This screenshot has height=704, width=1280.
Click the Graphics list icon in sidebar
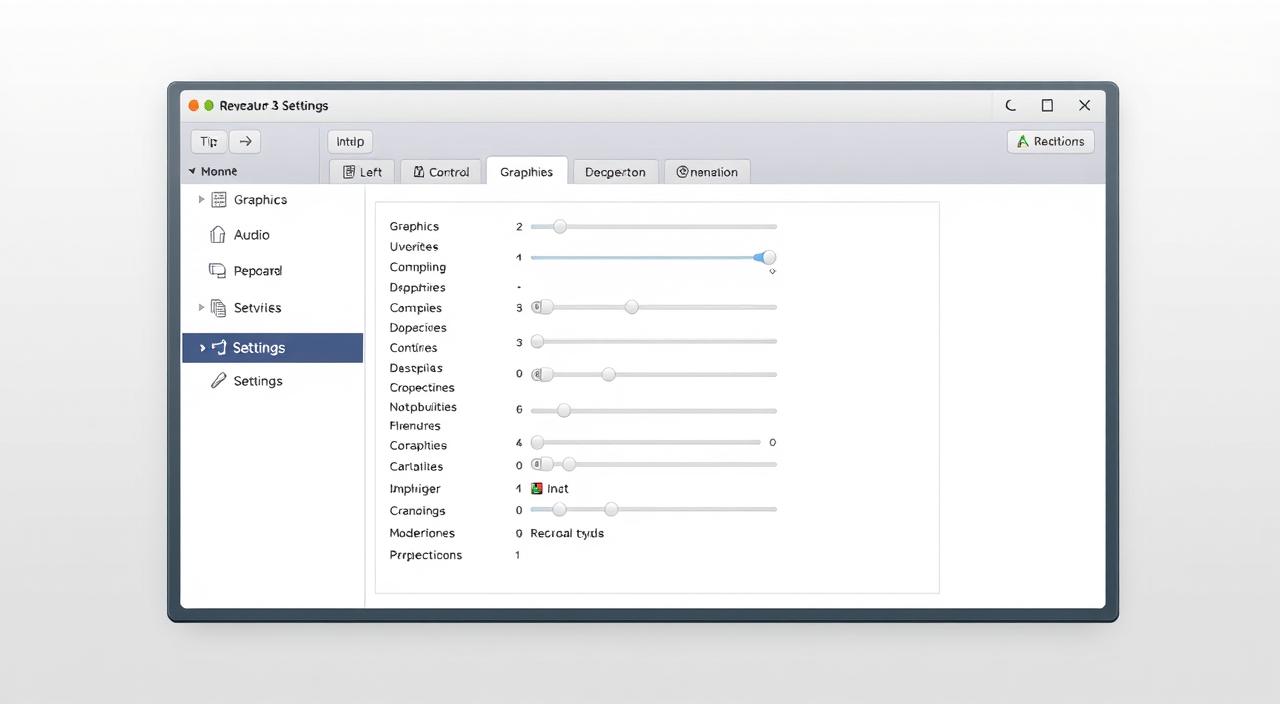[x=219, y=200]
